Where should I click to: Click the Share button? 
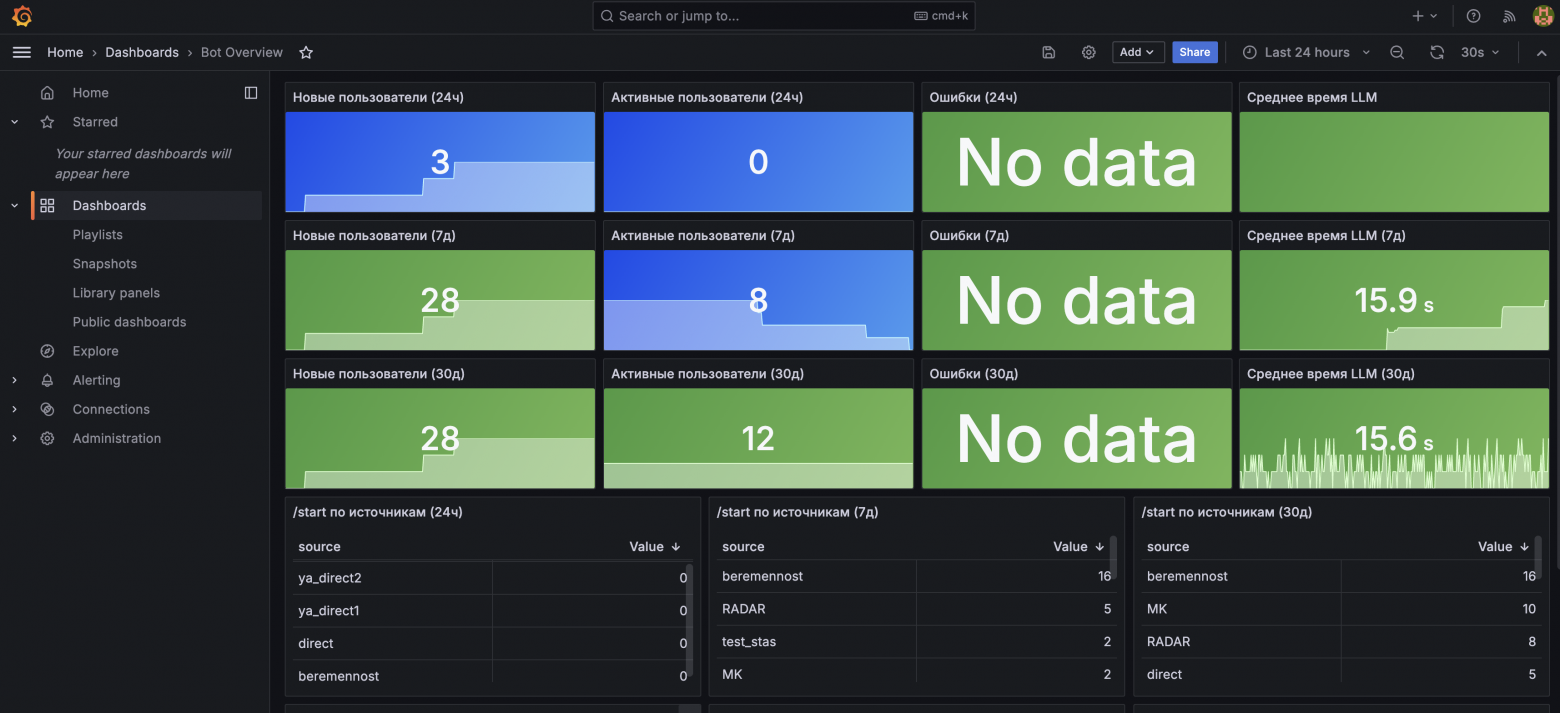(1195, 52)
